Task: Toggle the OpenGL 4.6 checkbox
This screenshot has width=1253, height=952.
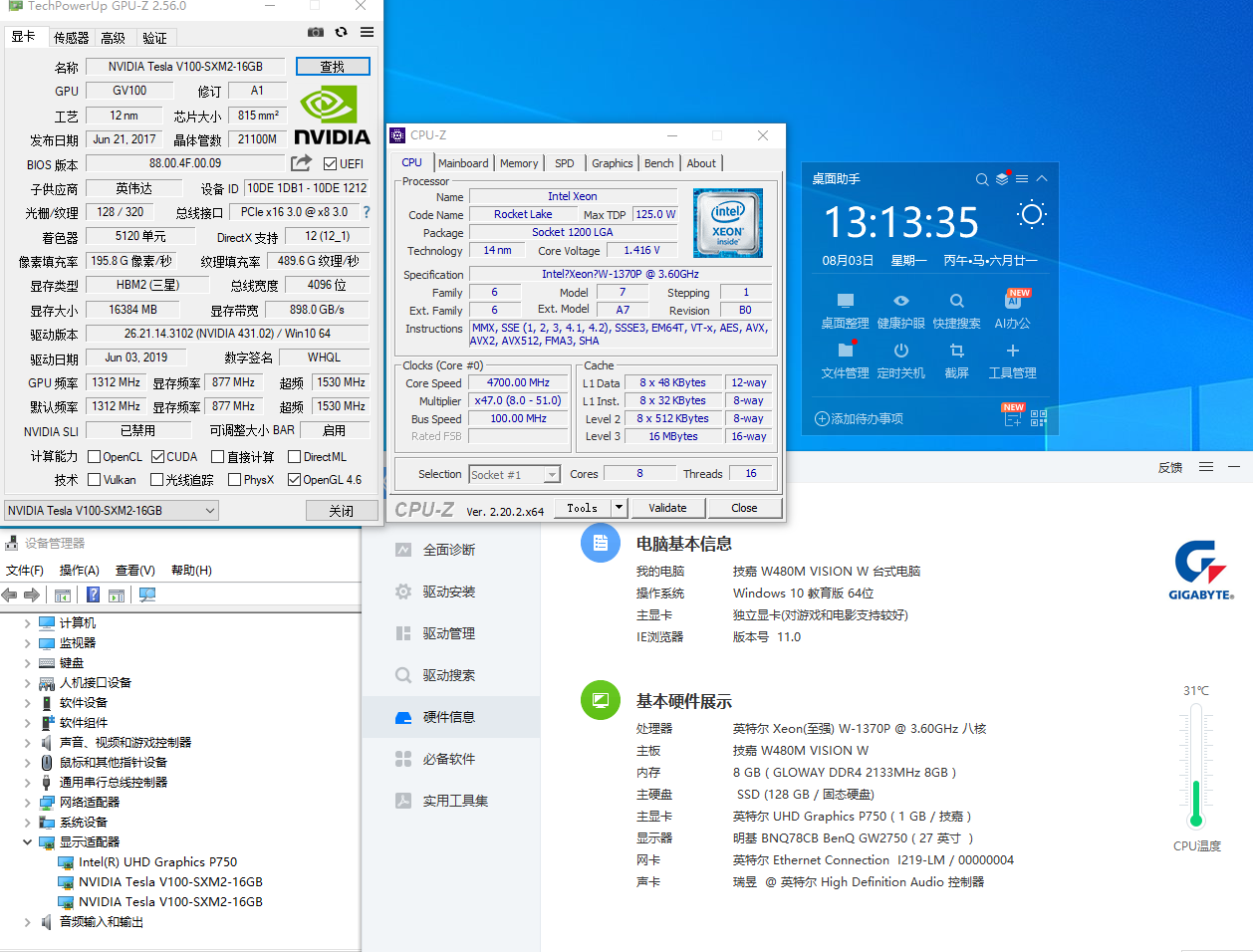Action: tap(295, 480)
